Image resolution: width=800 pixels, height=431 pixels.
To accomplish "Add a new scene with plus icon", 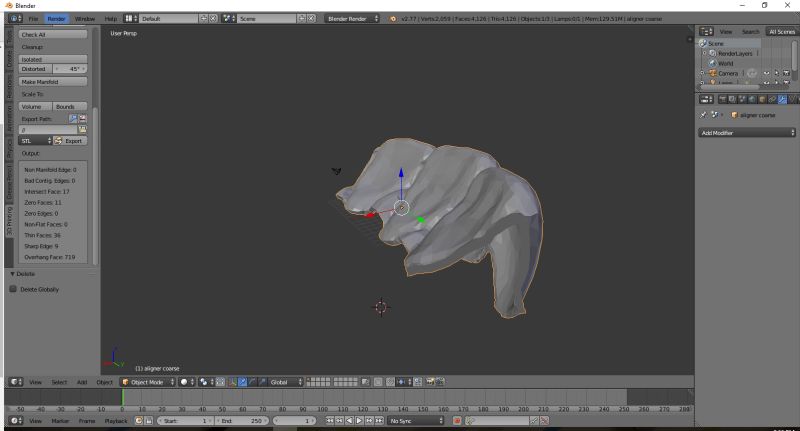I will click(302, 18).
